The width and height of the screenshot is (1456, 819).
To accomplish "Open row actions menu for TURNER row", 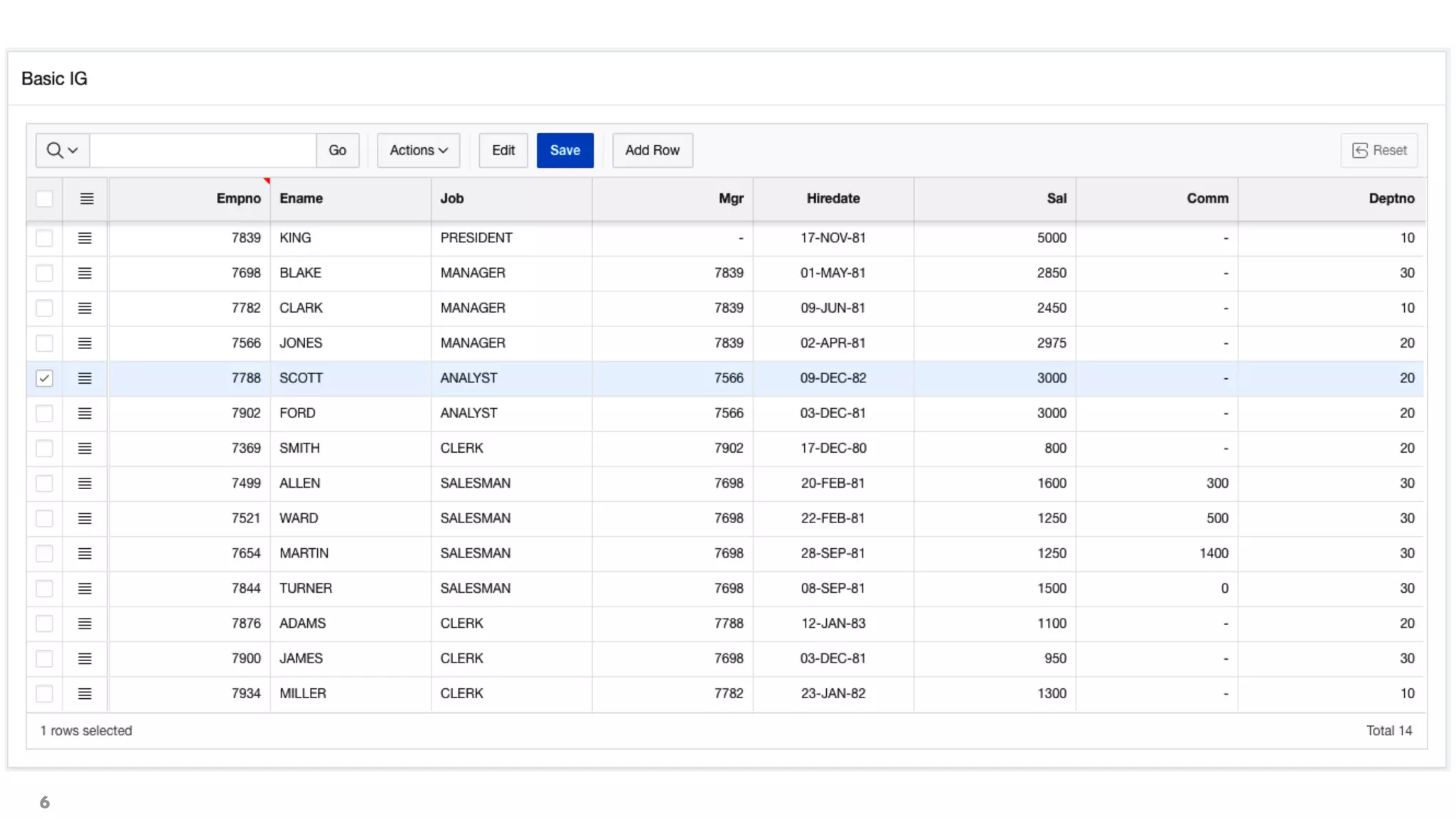I will 85,589.
